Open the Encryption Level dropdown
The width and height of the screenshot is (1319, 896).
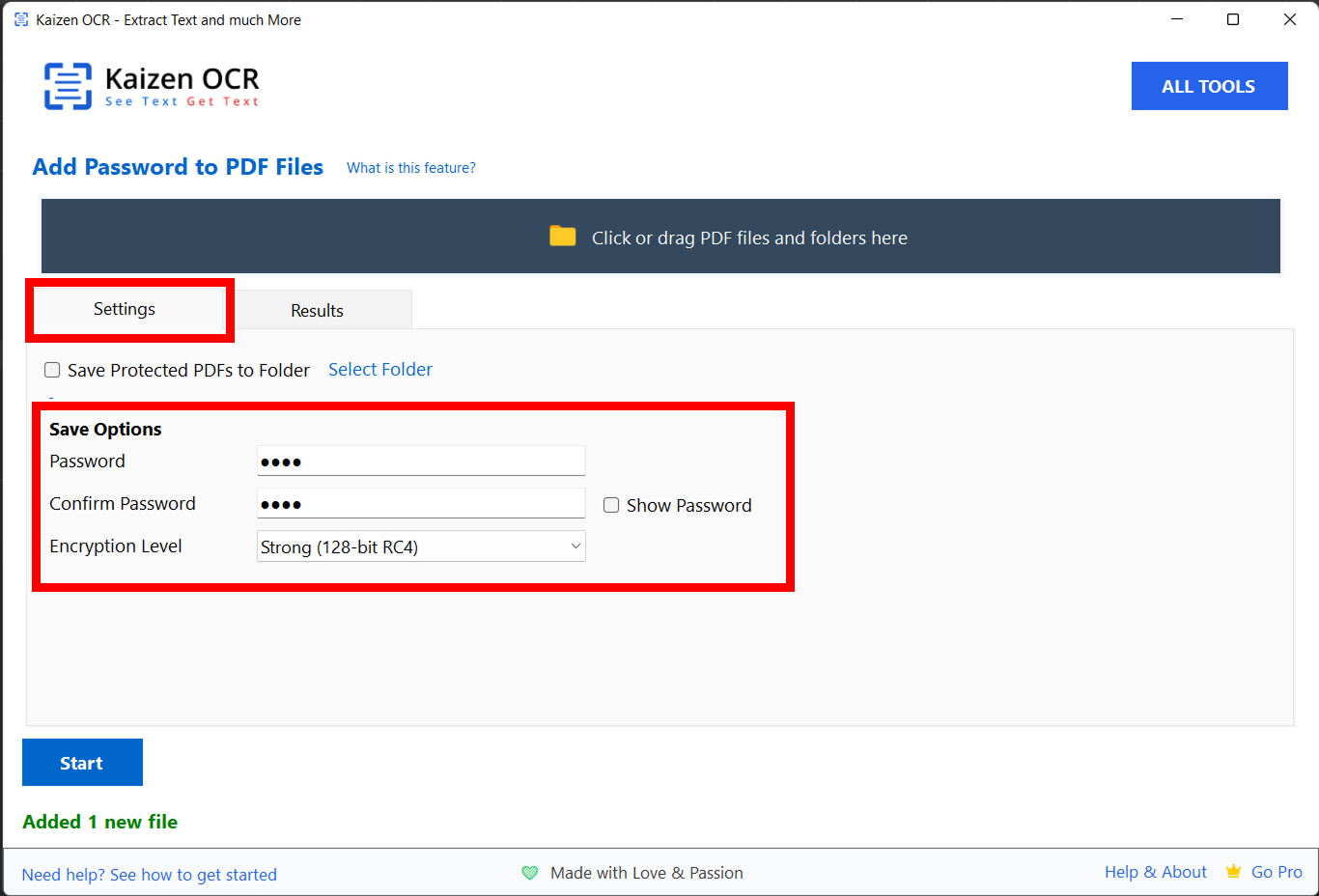421,546
